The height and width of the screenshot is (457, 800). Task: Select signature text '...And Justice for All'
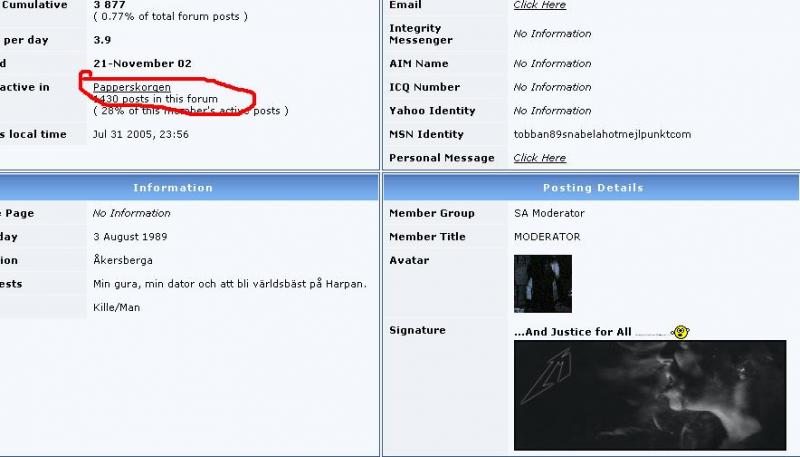tap(573, 332)
